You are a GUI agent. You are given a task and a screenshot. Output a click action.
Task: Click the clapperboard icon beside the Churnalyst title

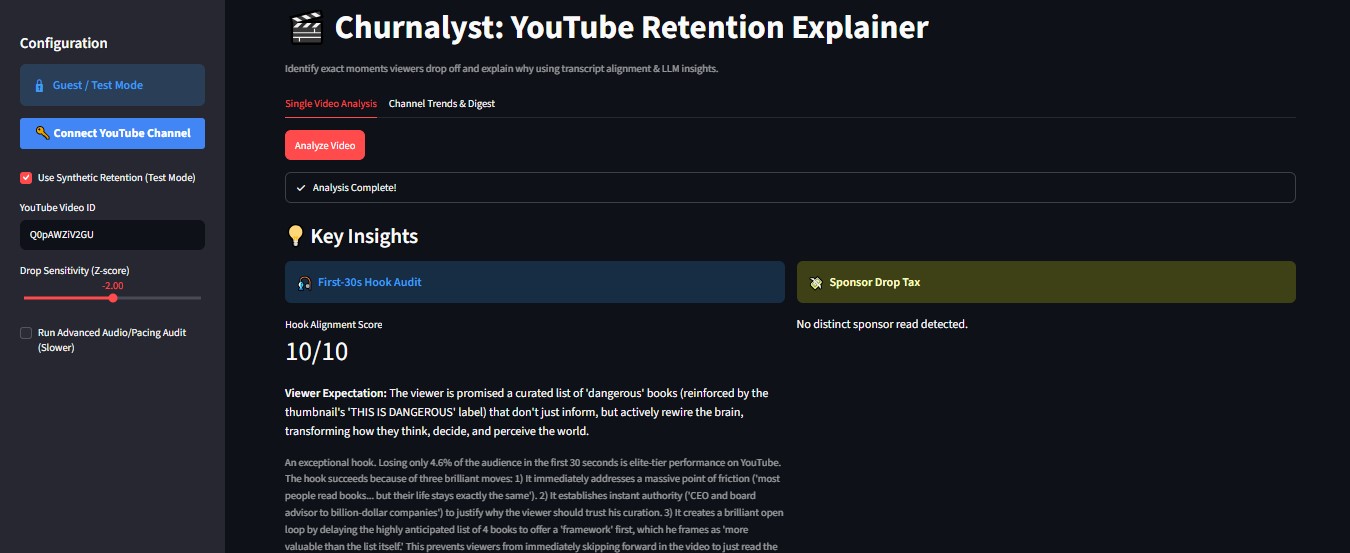click(x=306, y=27)
